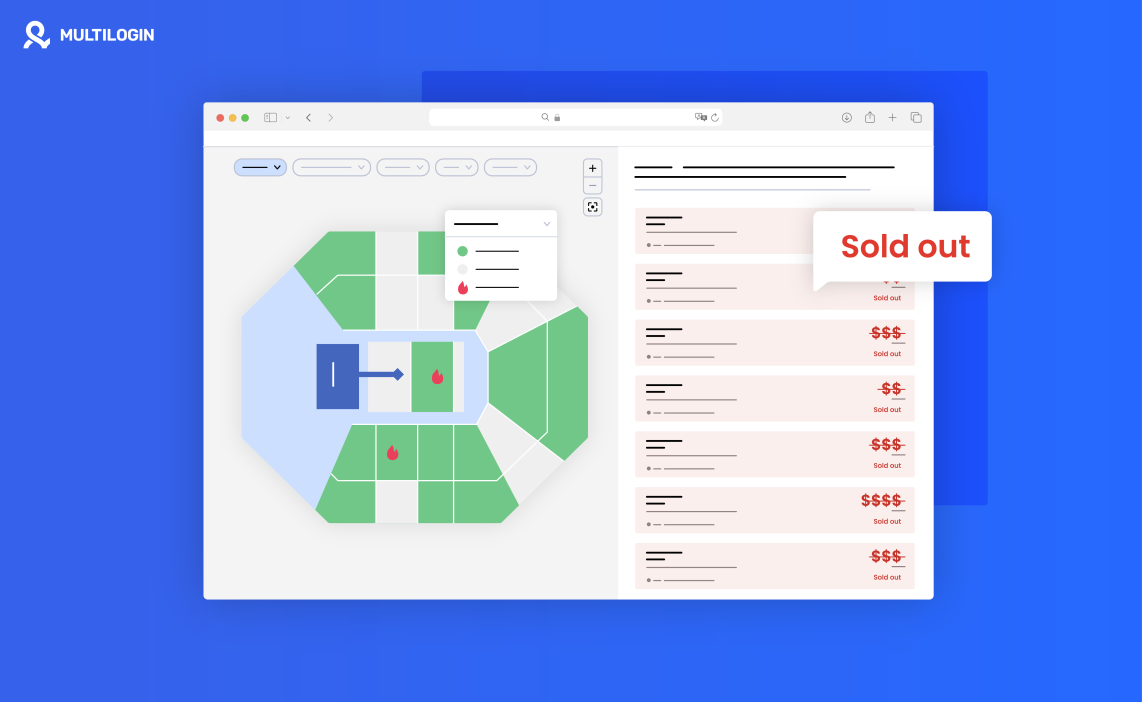
Task: Click the Sold out tooltip bubble
Action: (x=903, y=246)
